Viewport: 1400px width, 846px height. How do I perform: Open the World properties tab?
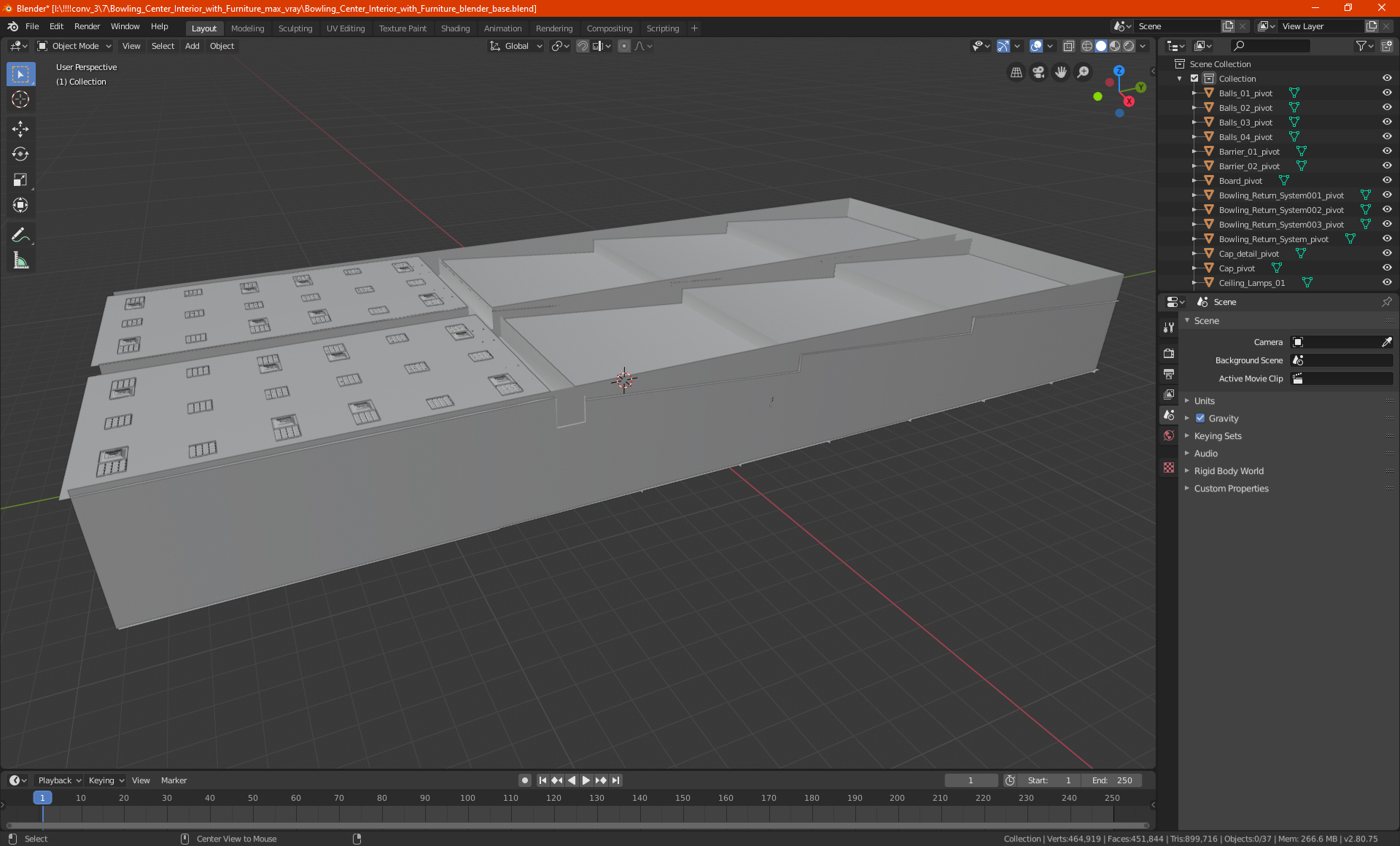coord(1169,435)
